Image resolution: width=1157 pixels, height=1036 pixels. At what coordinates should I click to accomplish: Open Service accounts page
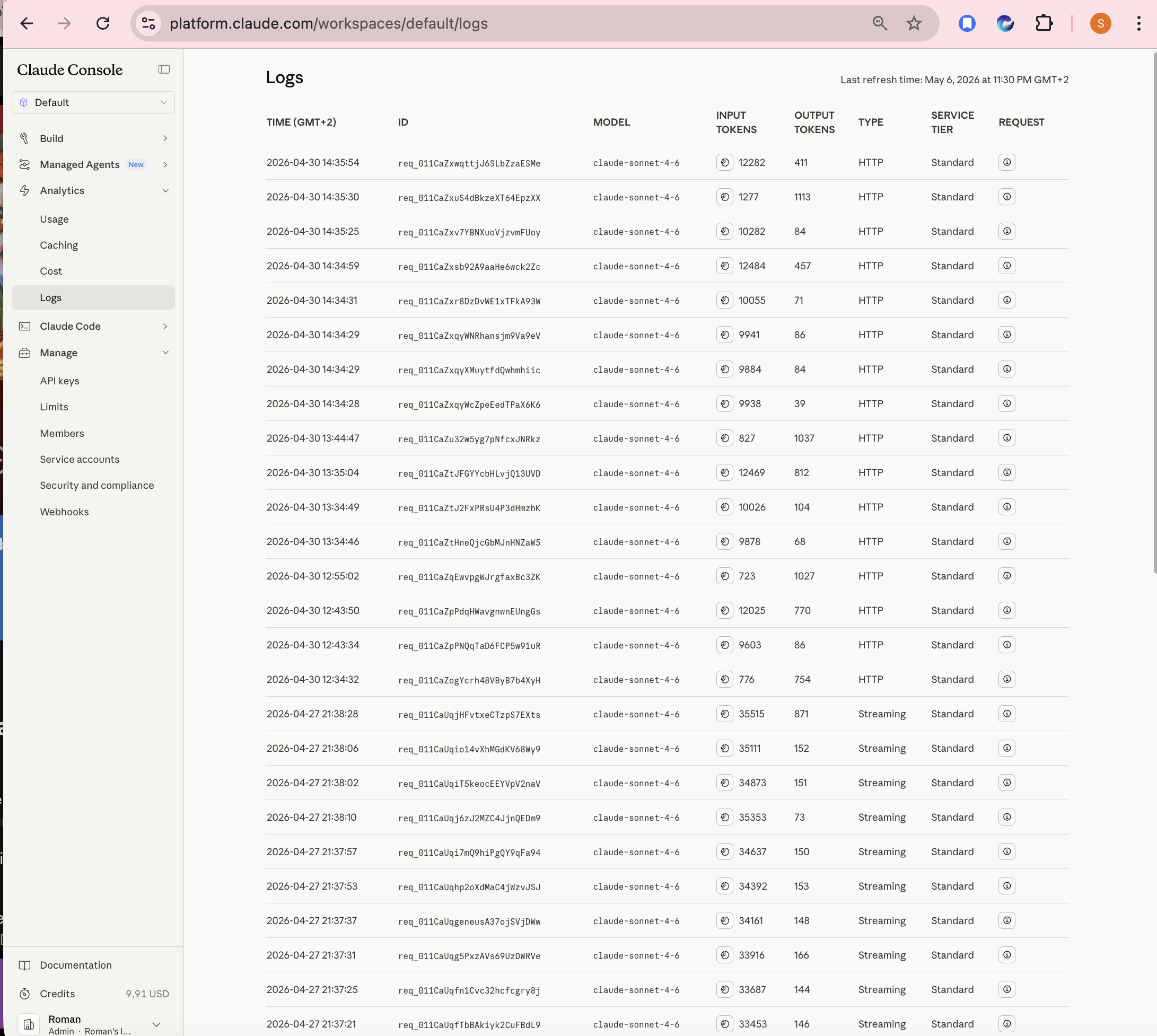tap(80, 459)
